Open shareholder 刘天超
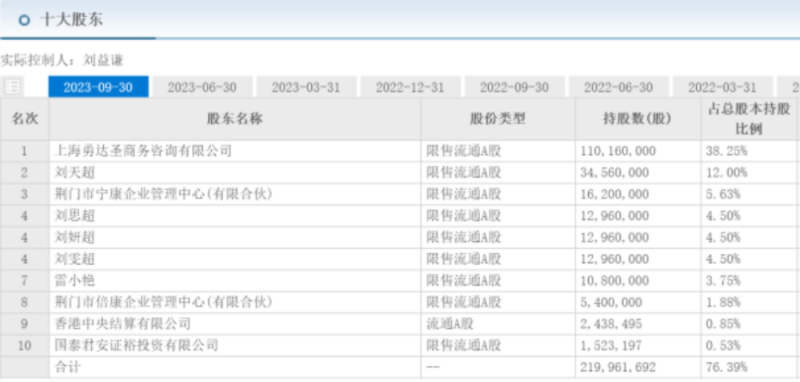Viewport: 800px width, 382px height. pos(75,173)
